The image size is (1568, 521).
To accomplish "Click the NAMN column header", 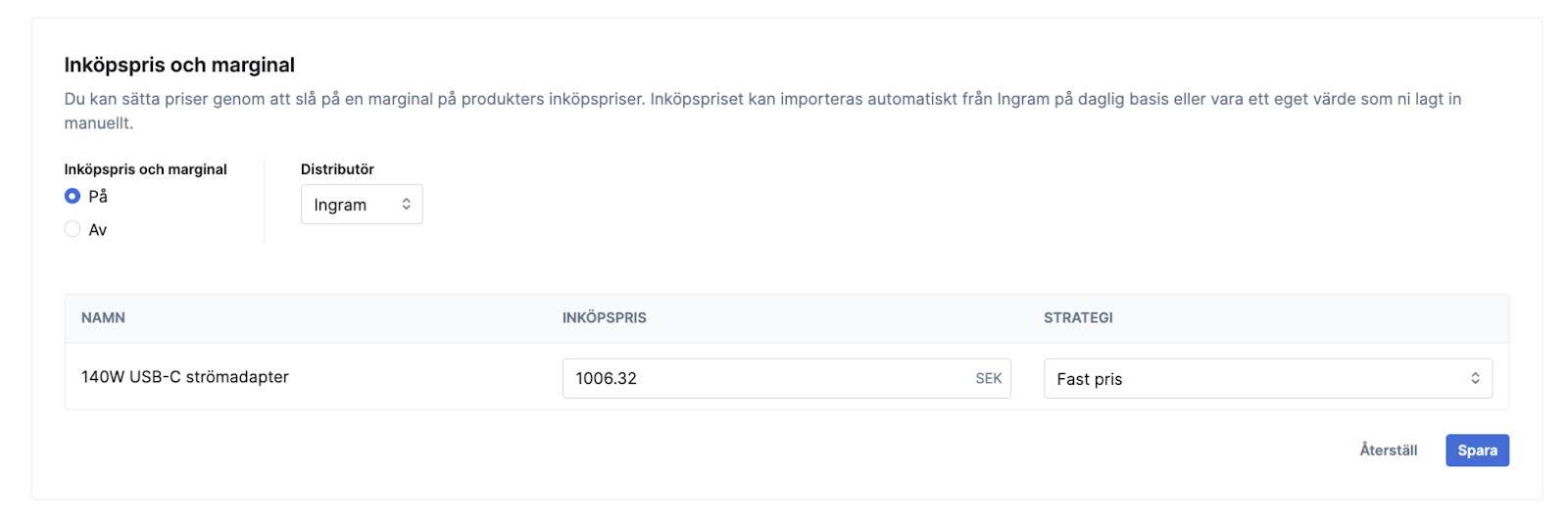I will [103, 318].
